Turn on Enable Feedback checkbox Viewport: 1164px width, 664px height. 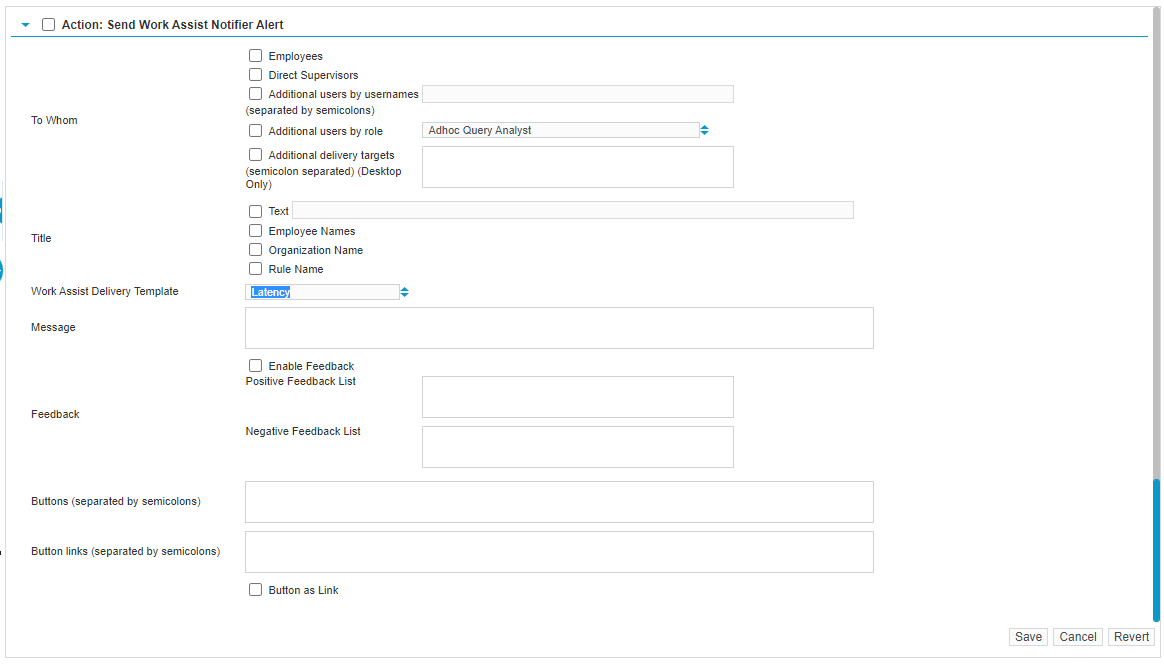[x=256, y=366]
